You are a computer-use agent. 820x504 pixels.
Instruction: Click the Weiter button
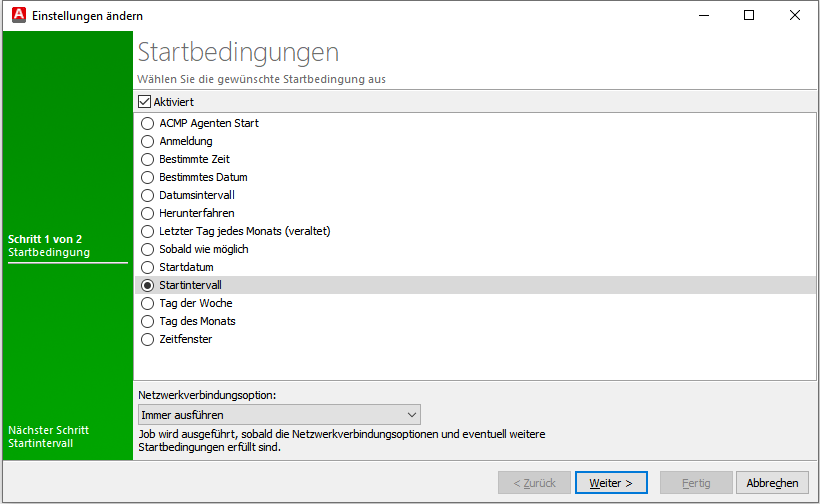pyautogui.click(x=611, y=483)
